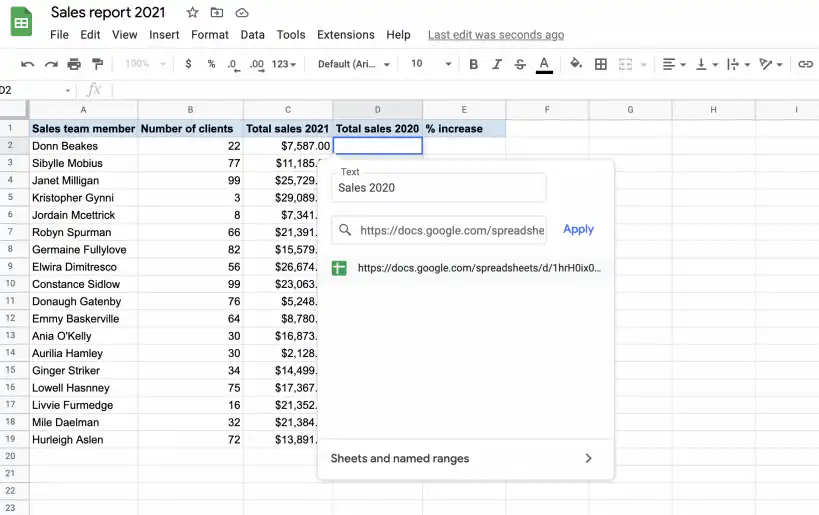Open the Data menu

(252, 35)
